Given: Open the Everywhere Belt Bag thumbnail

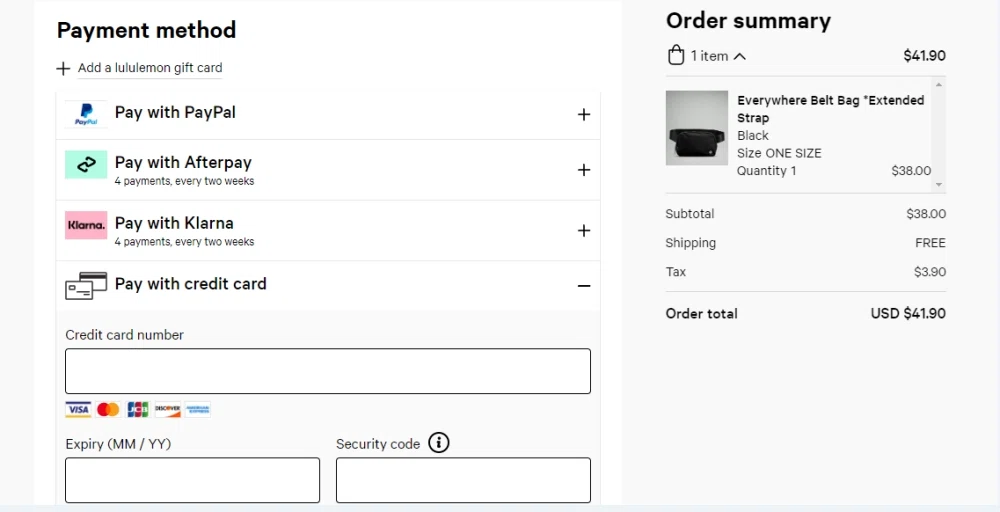Looking at the screenshot, I should coord(697,128).
